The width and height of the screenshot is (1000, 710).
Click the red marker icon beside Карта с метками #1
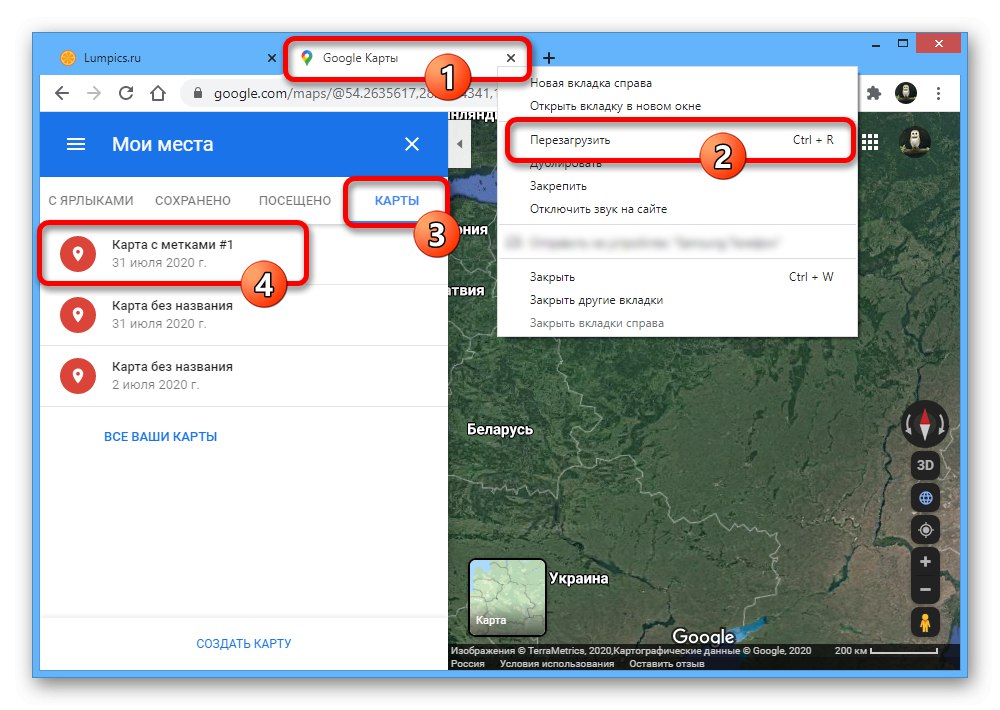pos(77,253)
